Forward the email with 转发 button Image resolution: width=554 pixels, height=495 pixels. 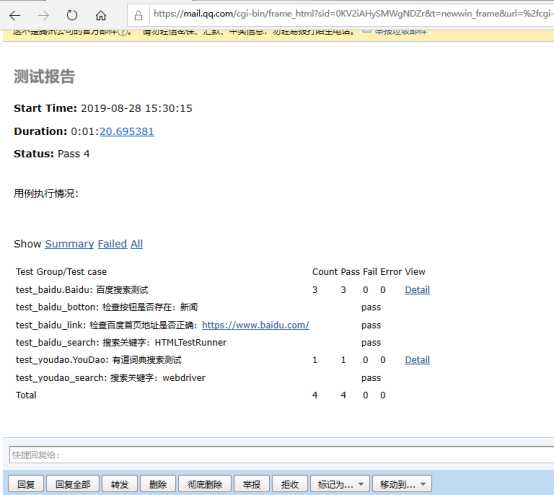pyautogui.click(x=120, y=484)
